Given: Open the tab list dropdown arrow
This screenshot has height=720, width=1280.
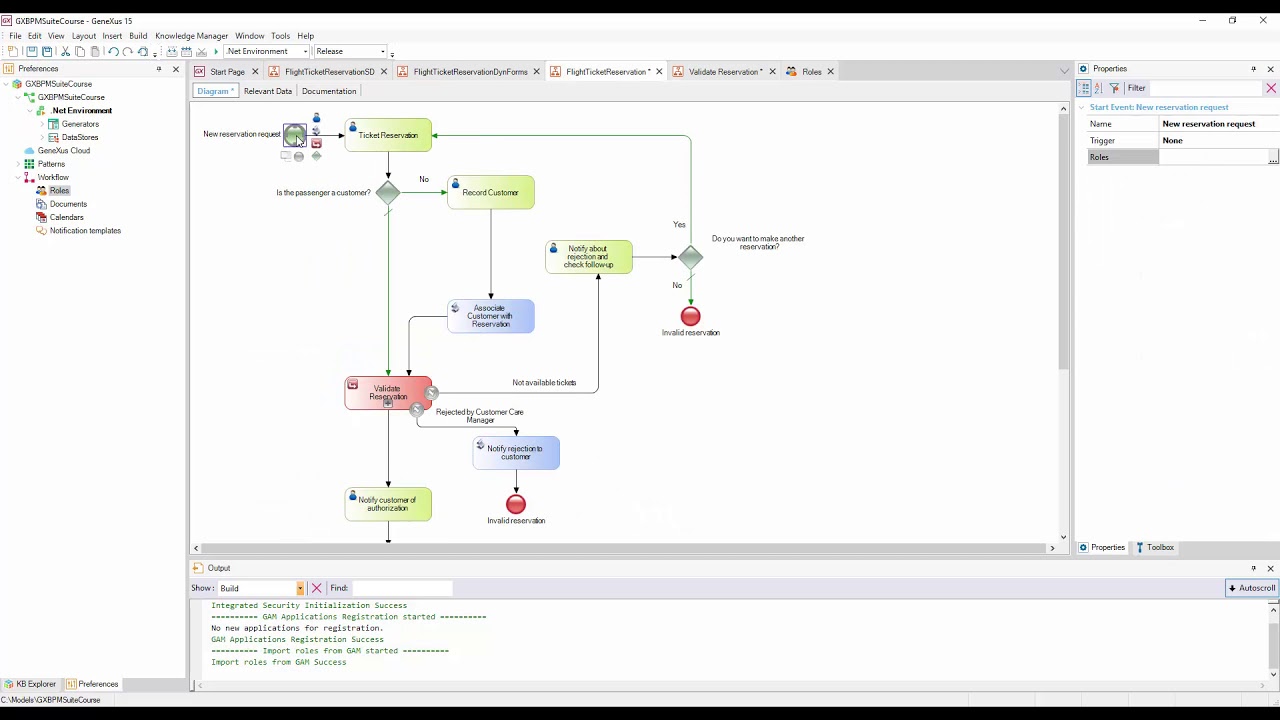Looking at the screenshot, I should 1064,71.
